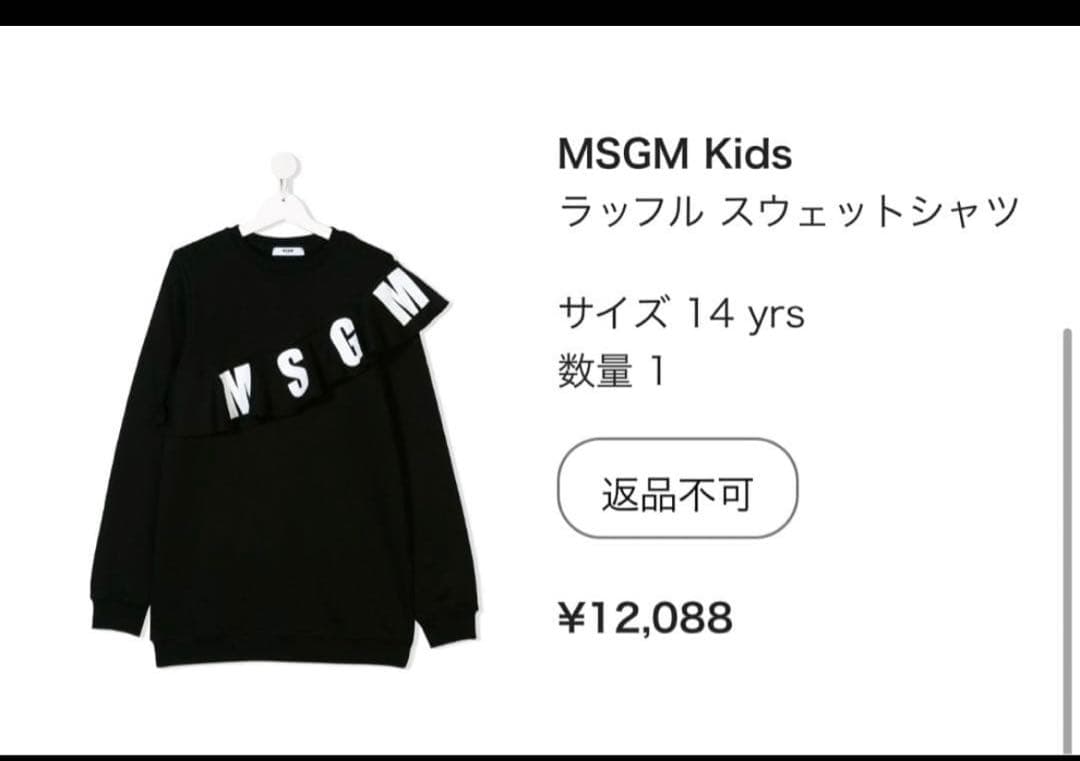Screen dimensions: 1080x761
Task: Click the 返品不可 button
Action: [677, 488]
